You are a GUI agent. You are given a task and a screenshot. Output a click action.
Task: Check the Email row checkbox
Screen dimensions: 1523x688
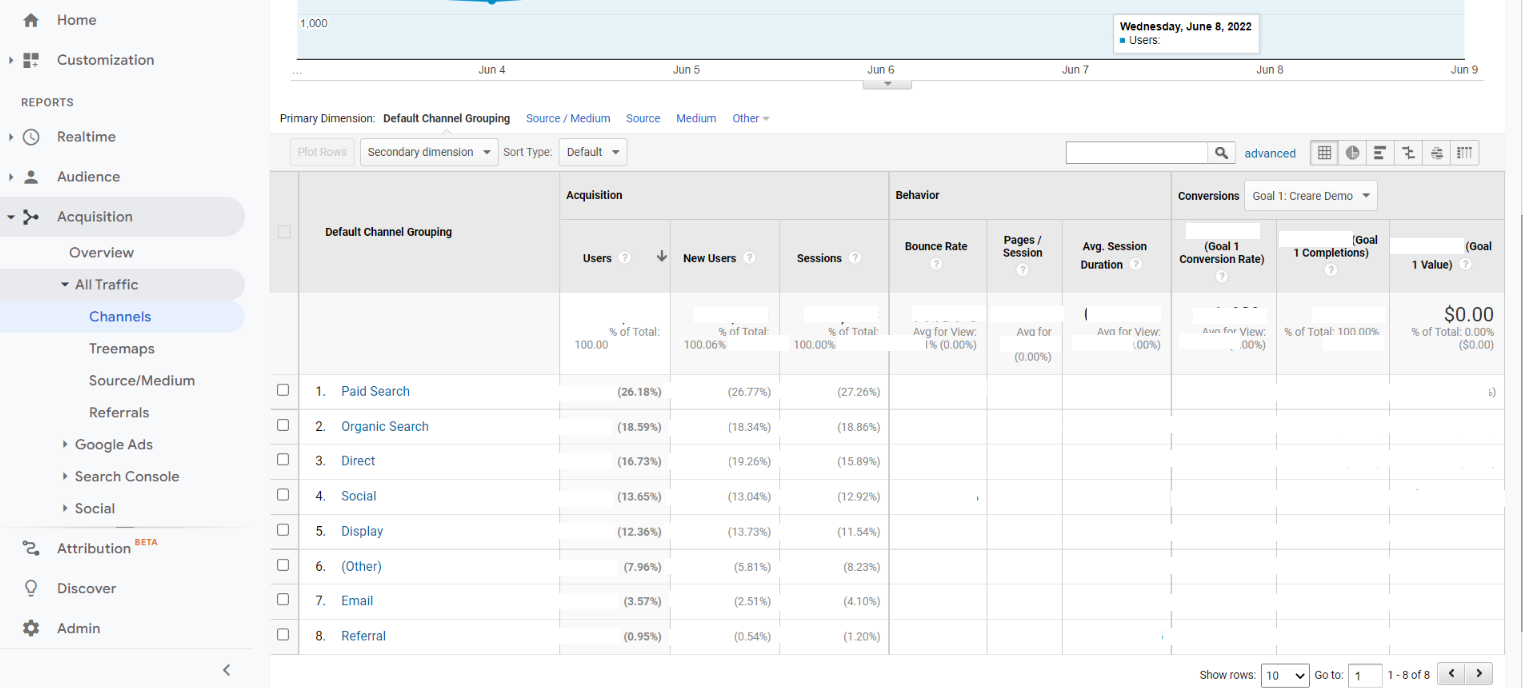tap(283, 600)
